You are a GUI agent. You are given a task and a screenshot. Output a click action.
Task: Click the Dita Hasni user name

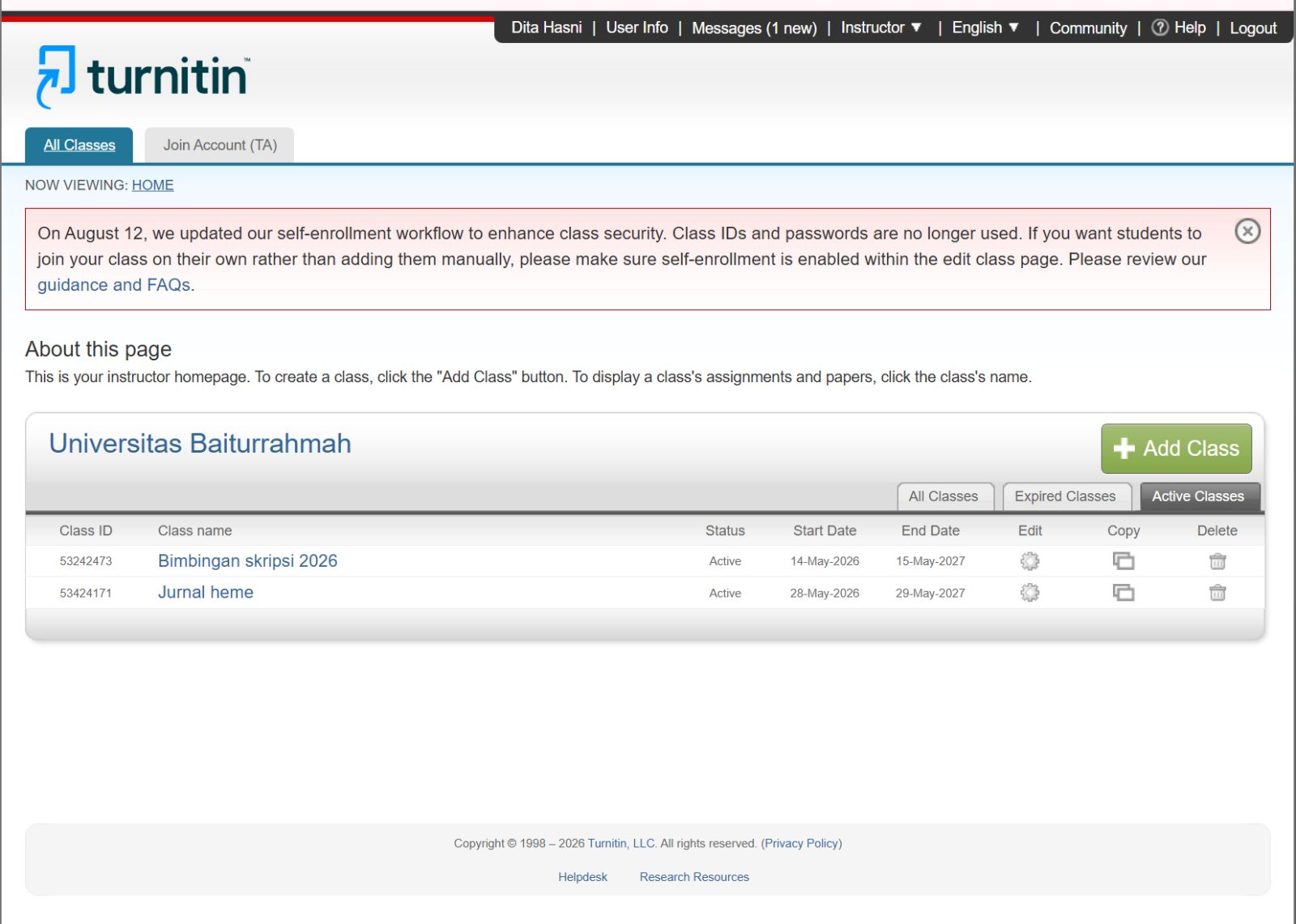point(547,28)
